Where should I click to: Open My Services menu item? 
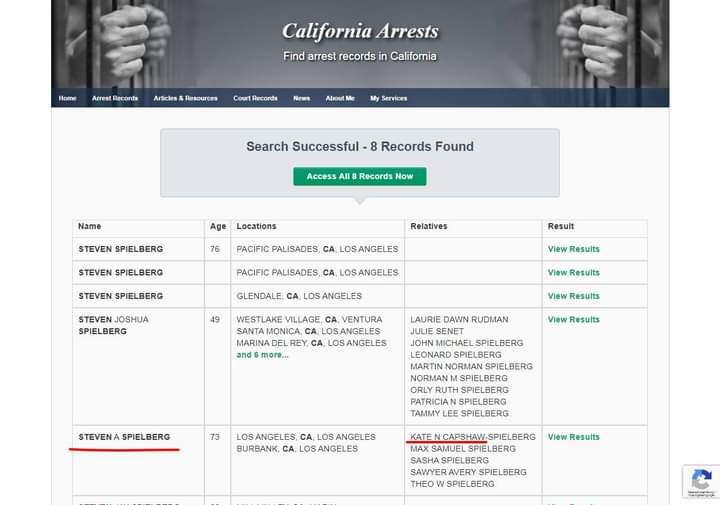(388, 98)
